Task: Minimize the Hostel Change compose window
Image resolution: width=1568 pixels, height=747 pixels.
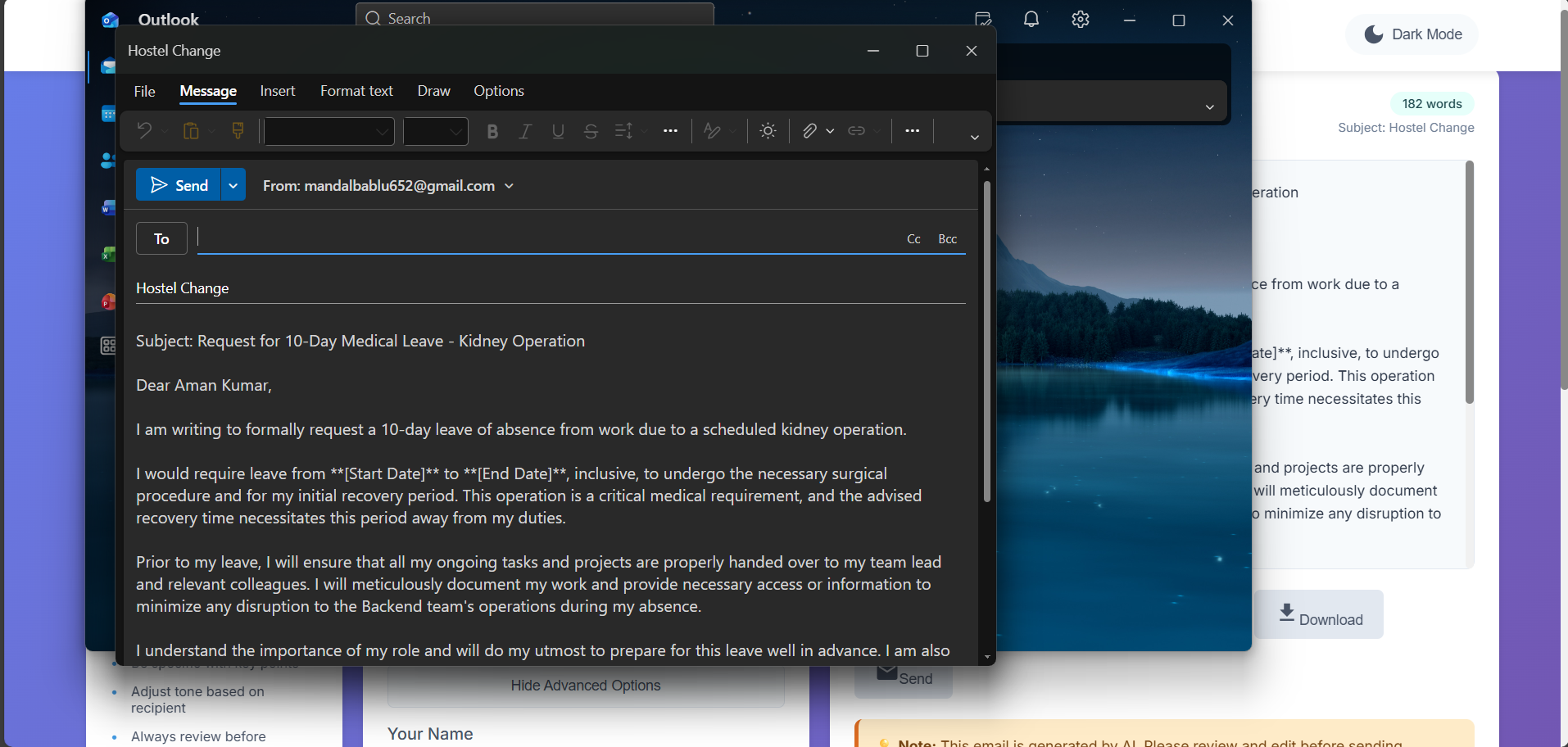Action: [x=873, y=51]
